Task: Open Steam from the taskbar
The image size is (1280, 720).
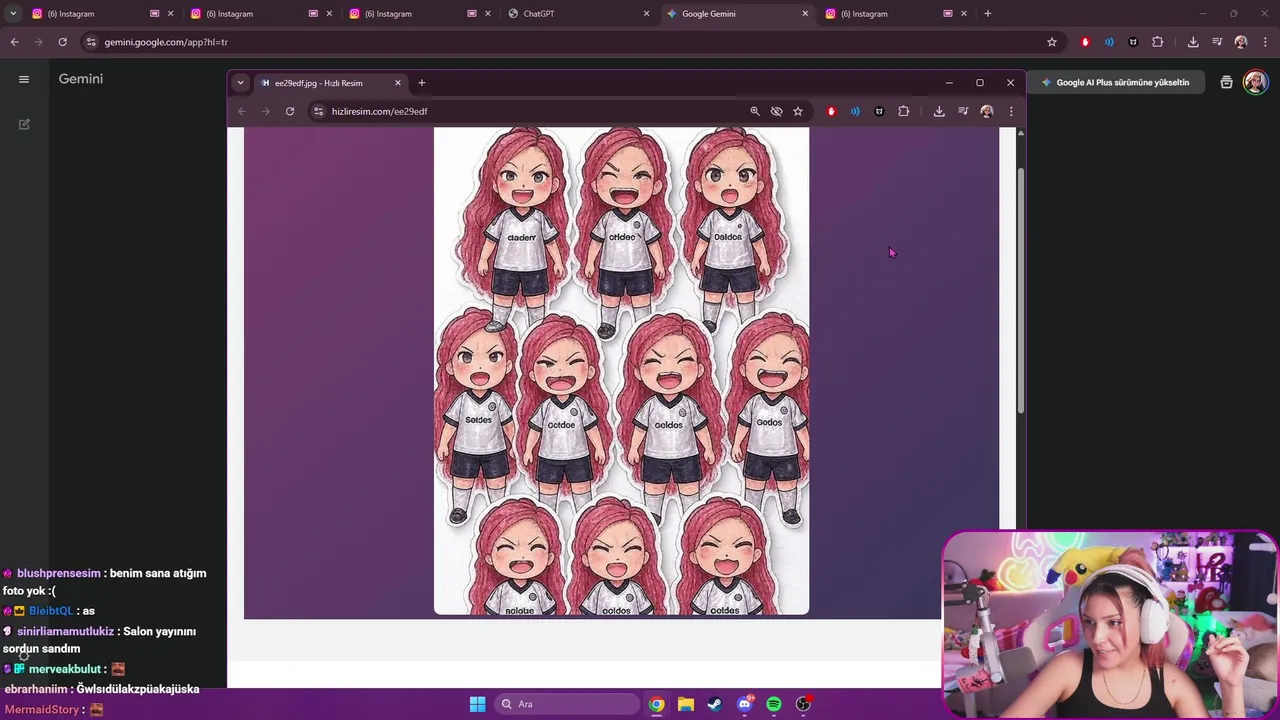Action: [715, 704]
